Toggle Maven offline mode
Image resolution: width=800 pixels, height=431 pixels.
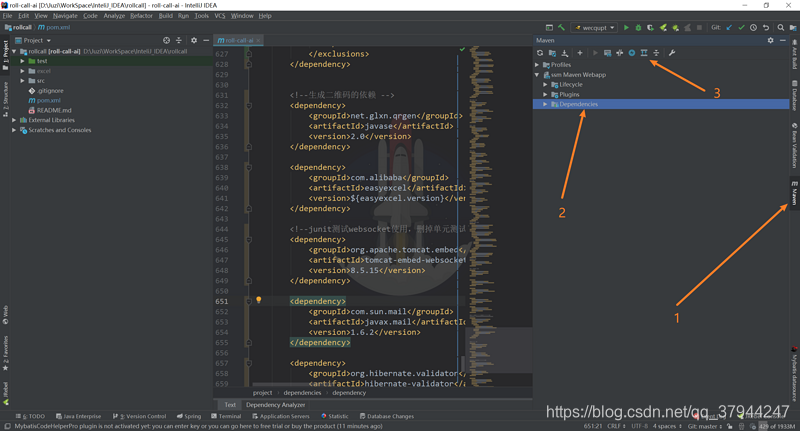(x=619, y=53)
